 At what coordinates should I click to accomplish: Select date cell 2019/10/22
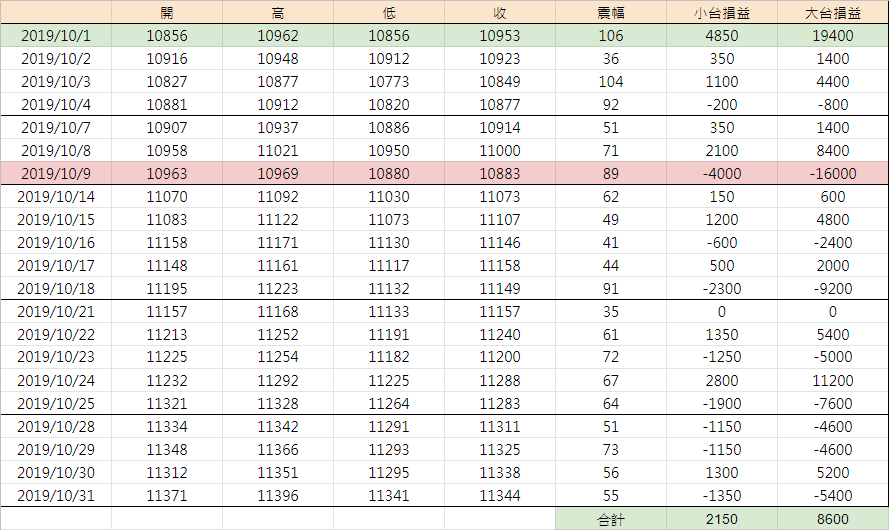tap(56, 334)
